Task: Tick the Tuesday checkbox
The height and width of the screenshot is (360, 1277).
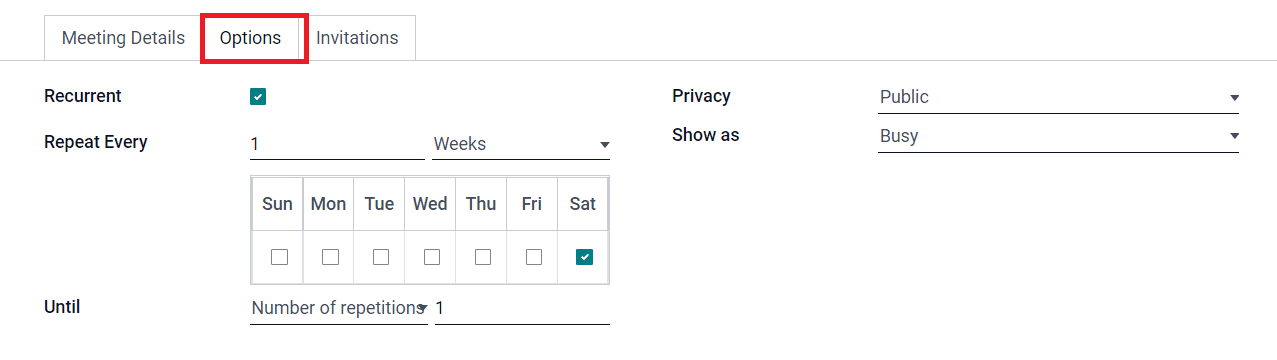Action: coord(381,257)
